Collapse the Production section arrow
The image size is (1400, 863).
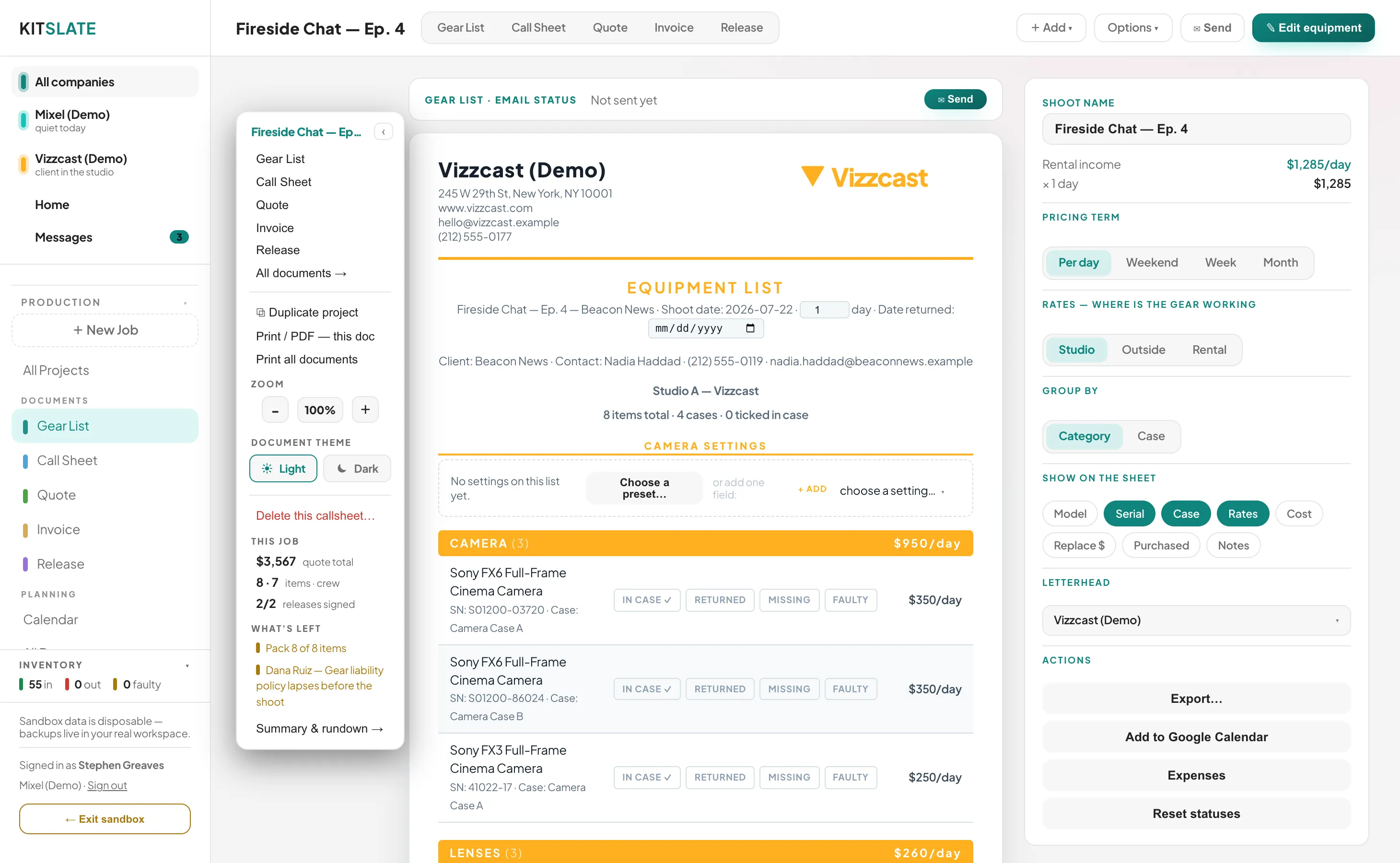186,303
